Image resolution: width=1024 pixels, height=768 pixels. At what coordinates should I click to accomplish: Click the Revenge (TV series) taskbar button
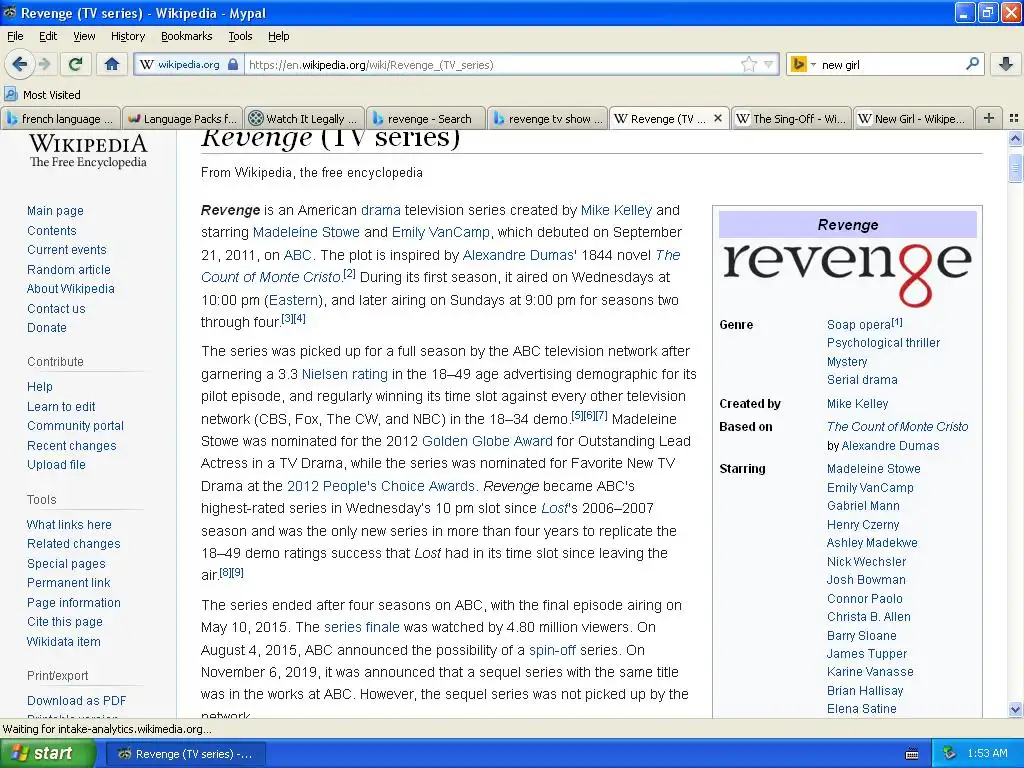point(185,754)
